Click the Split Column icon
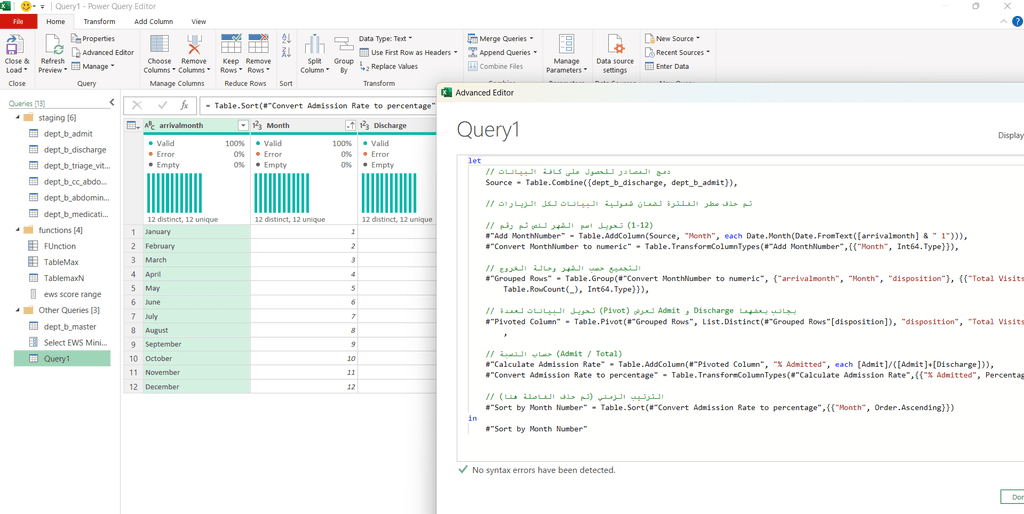 coord(315,45)
